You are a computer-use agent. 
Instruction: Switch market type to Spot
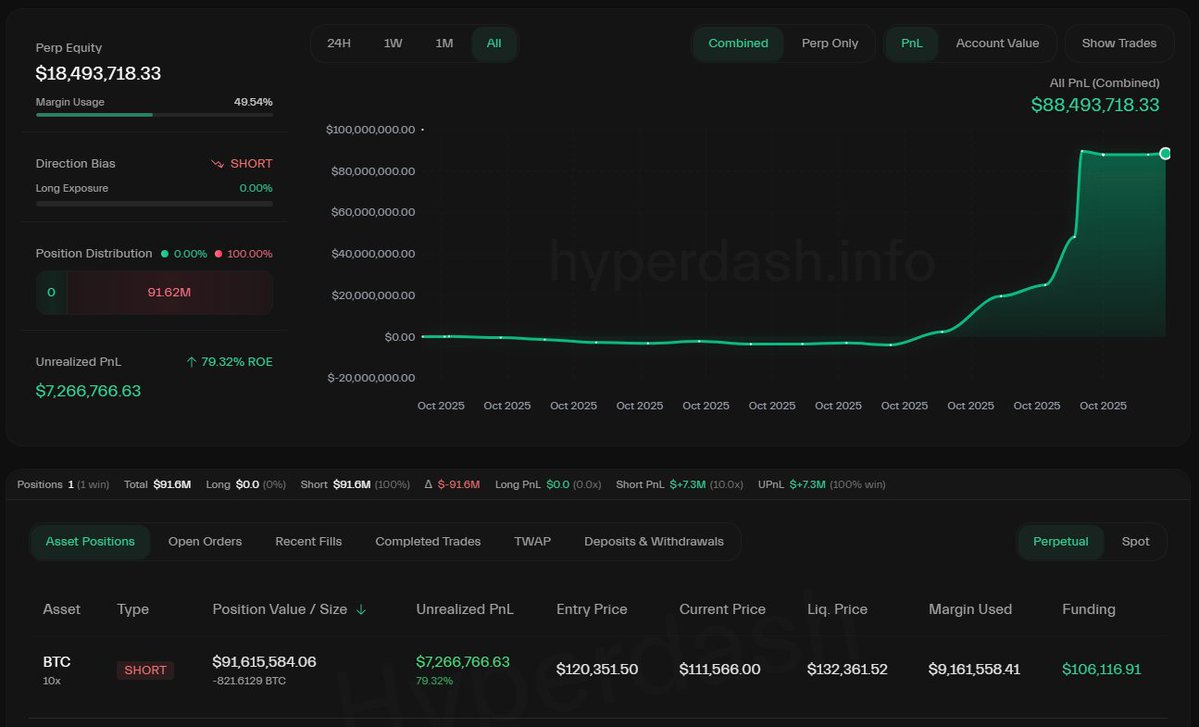coord(1135,542)
